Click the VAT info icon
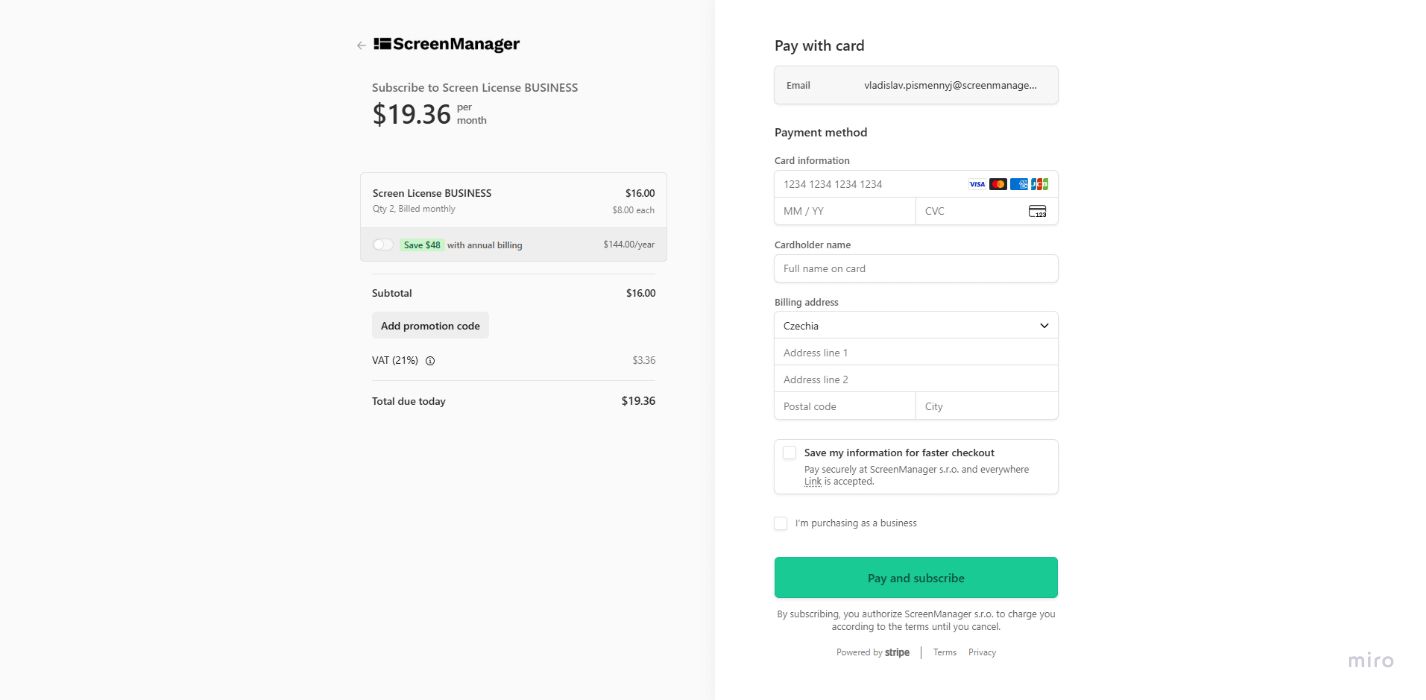The width and height of the screenshot is (1426, 700). click(430, 361)
